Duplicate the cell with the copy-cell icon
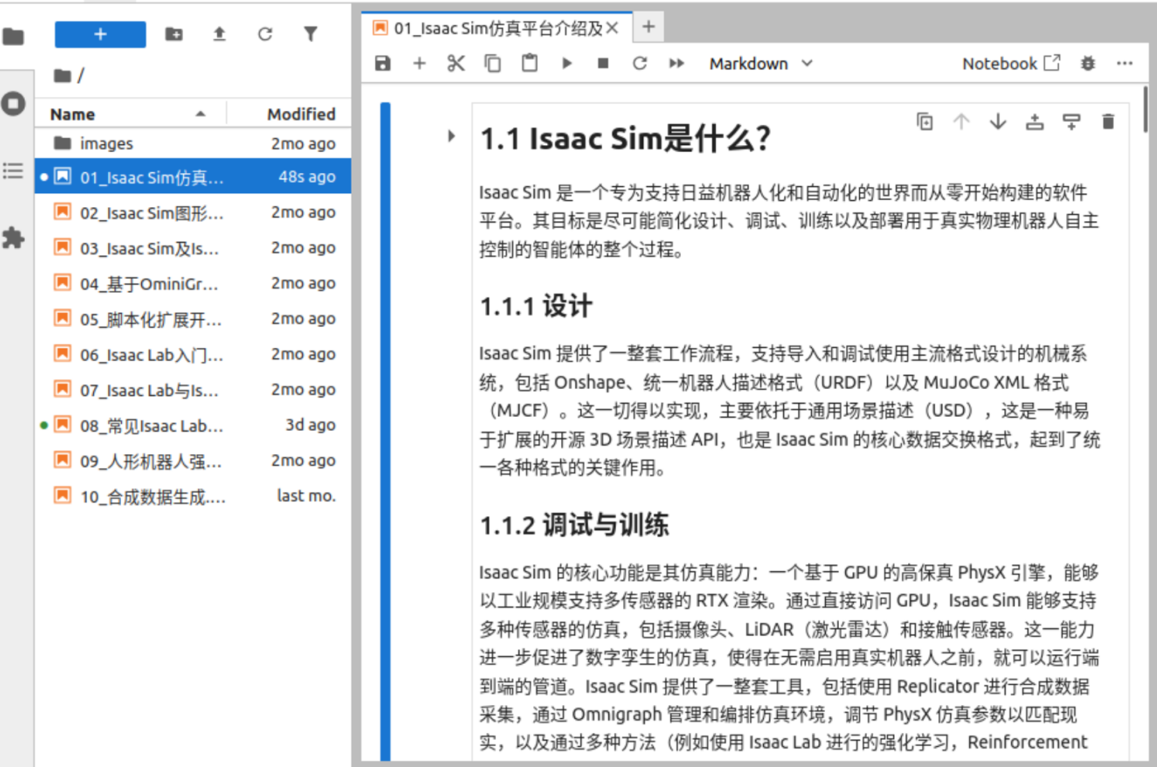Viewport: 1157px width, 769px height. [x=925, y=122]
